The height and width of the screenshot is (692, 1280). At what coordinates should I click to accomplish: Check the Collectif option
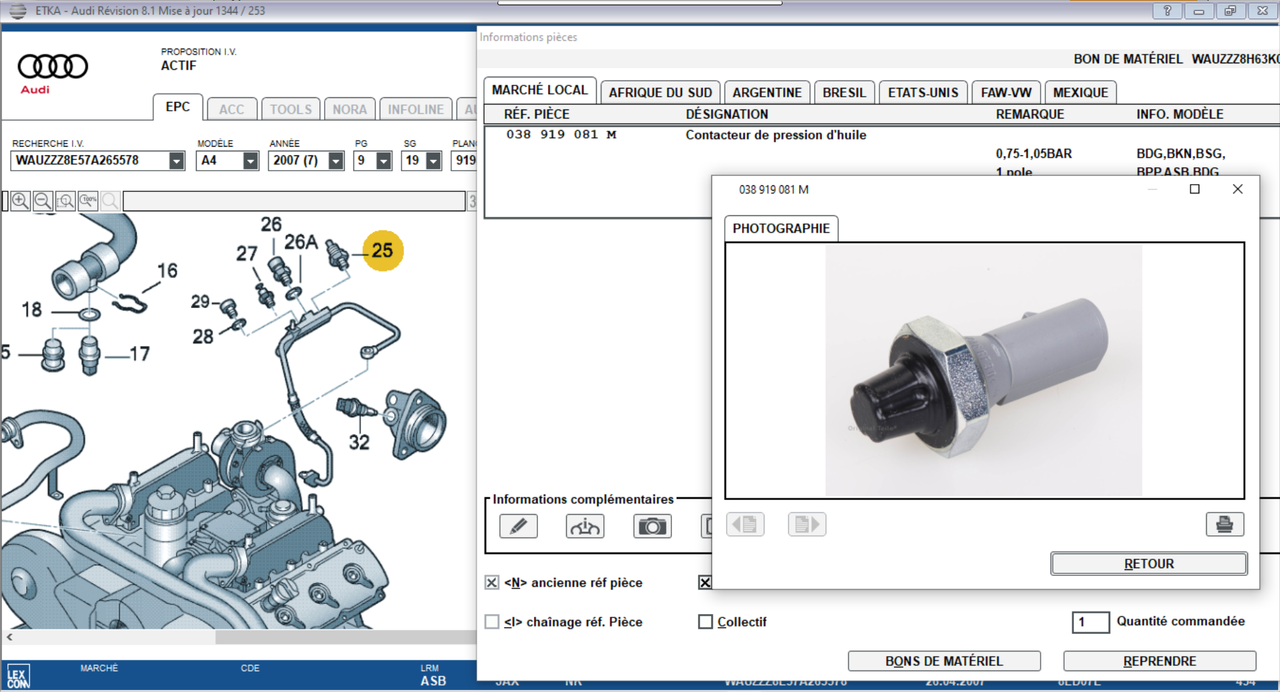pyautogui.click(x=705, y=621)
